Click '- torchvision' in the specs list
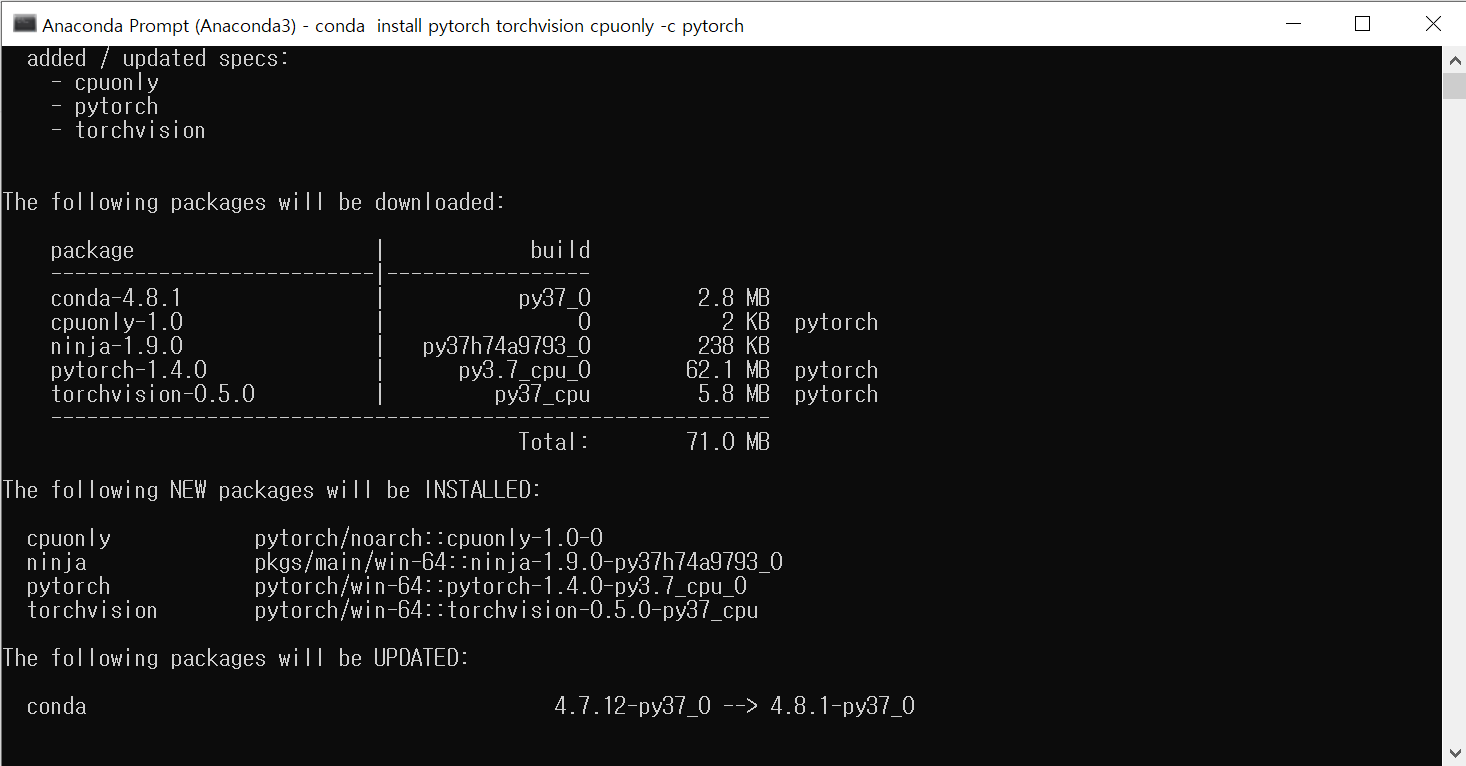This screenshot has height=766, width=1466. coord(129,130)
